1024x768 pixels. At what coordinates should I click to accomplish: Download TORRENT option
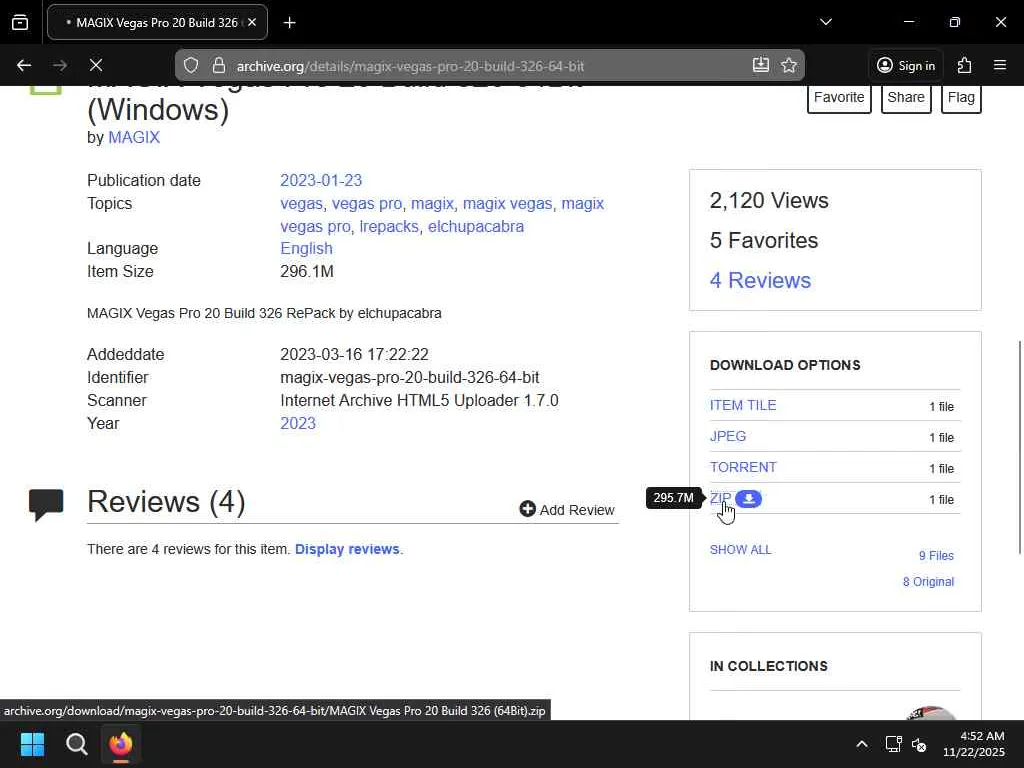pos(743,468)
